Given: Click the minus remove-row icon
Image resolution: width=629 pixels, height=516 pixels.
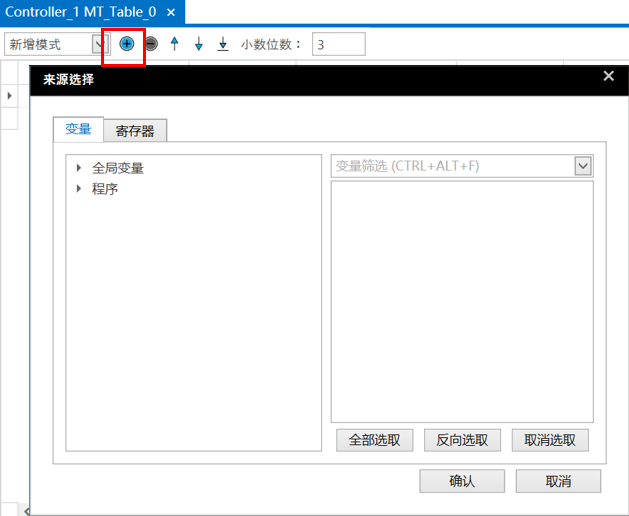Looking at the screenshot, I should coord(151,44).
